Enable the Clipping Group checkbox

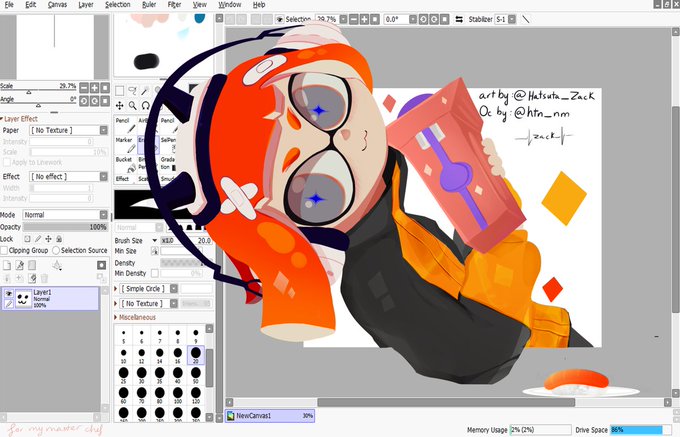click(x=4, y=250)
